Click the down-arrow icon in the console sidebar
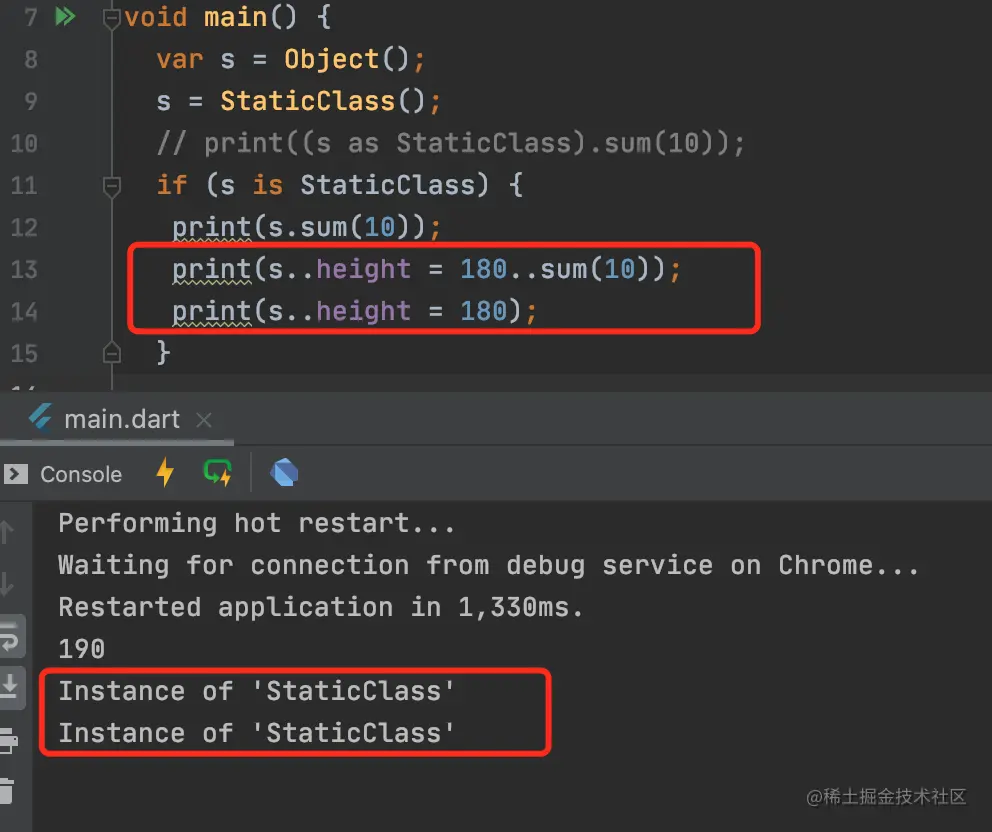The height and width of the screenshot is (832, 992). [x=7, y=583]
